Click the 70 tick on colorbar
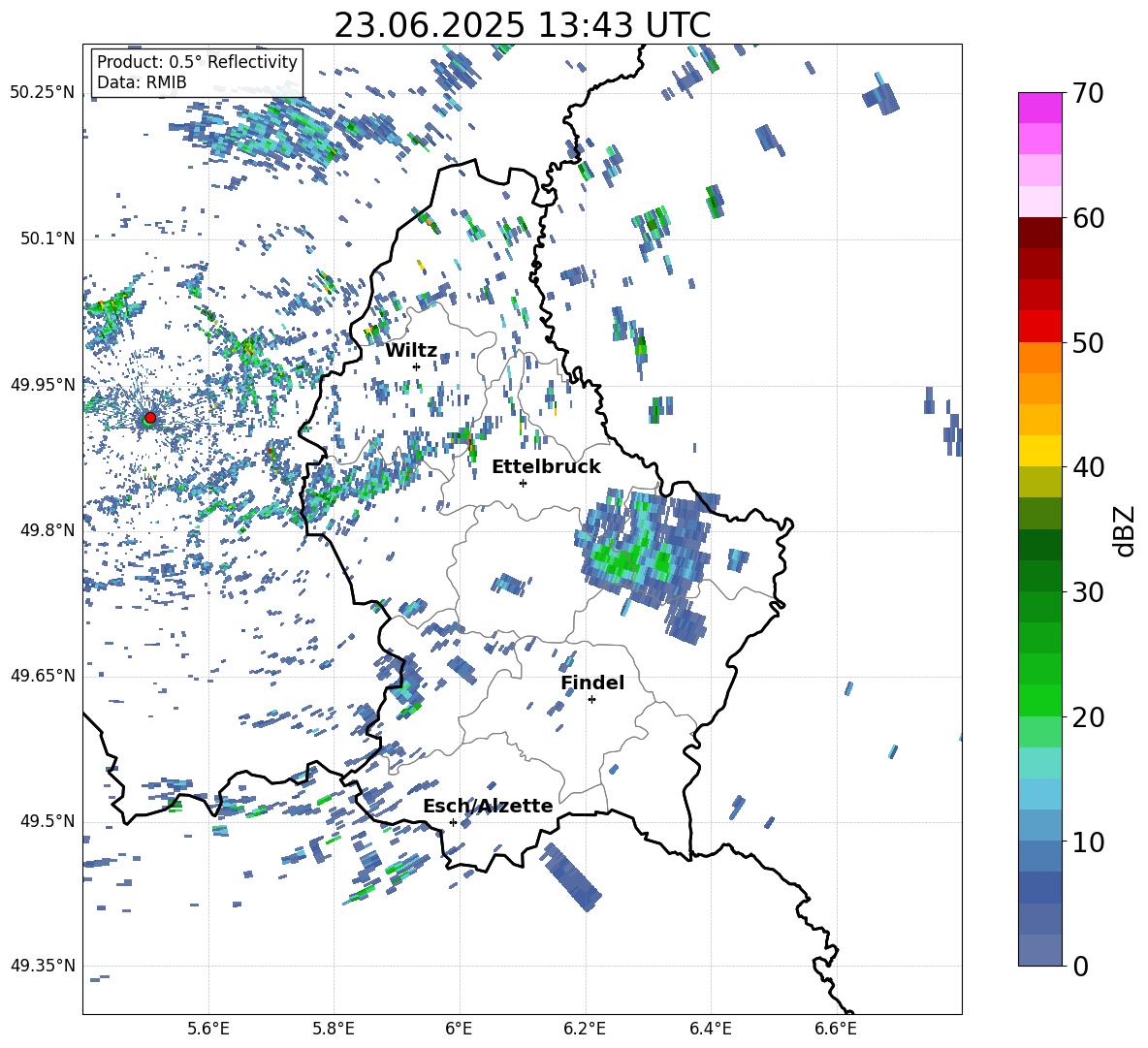The height and width of the screenshot is (1048, 1148). [1088, 94]
